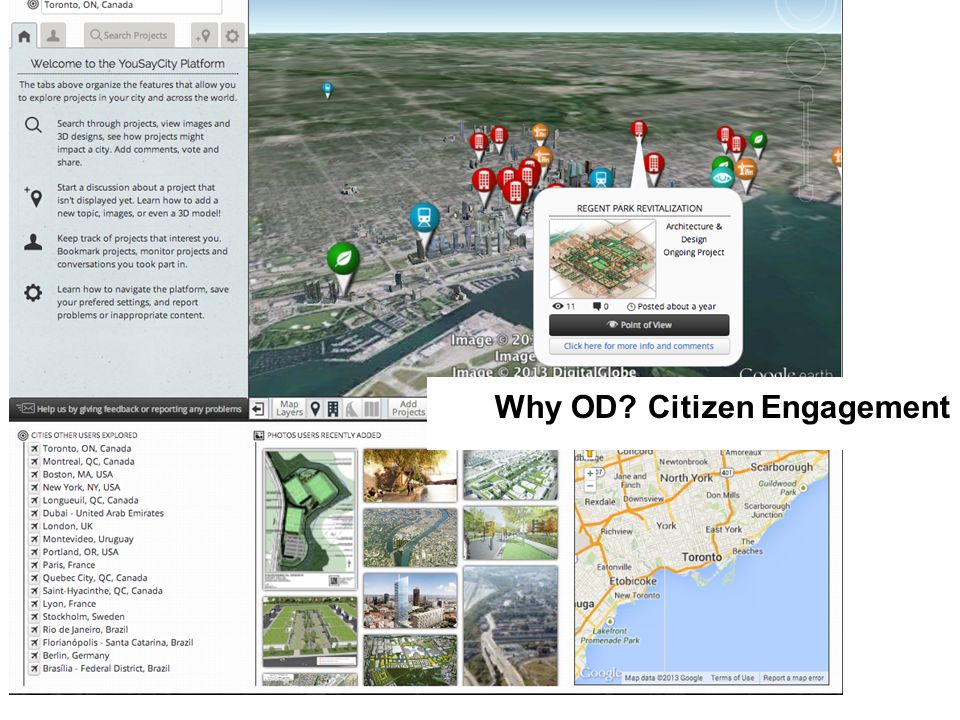Select Longueuil, QC, Canada in cities list
The height and width of the screenshot is (720, 960).
click(x=90, y=500)
